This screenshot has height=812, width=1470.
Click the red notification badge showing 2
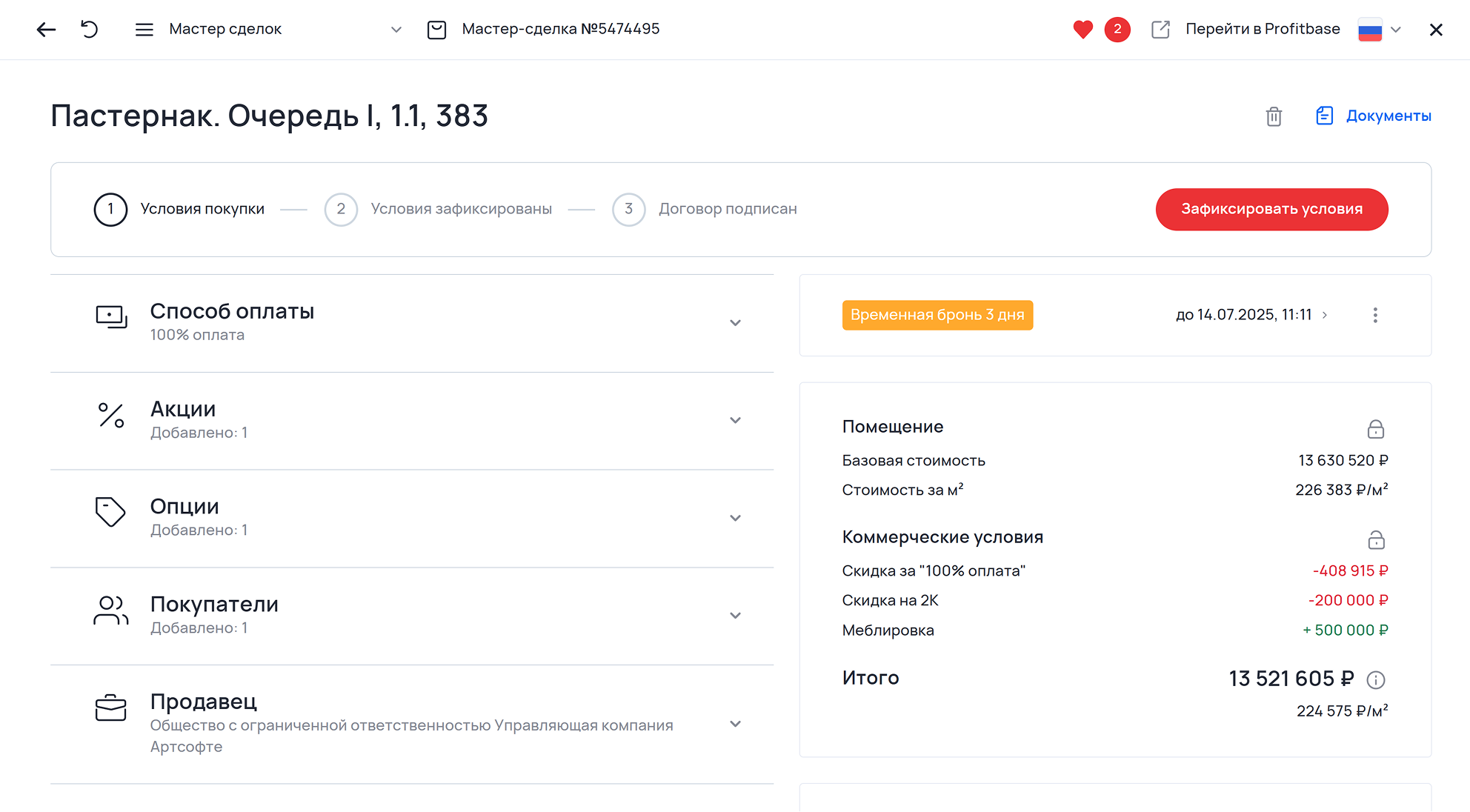coord(1117,30)
